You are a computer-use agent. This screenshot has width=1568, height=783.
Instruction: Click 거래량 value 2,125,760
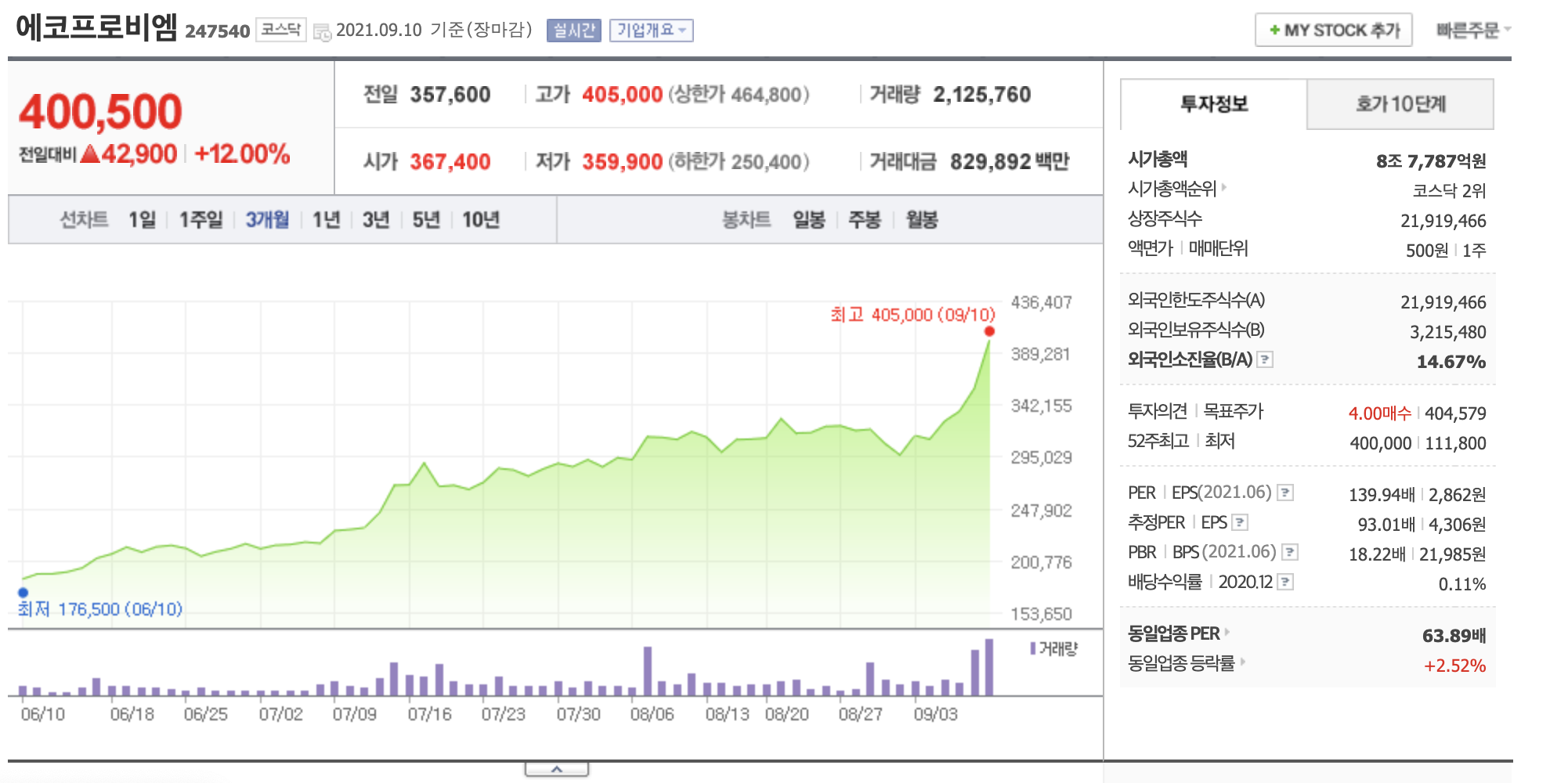tap(982, 95)
